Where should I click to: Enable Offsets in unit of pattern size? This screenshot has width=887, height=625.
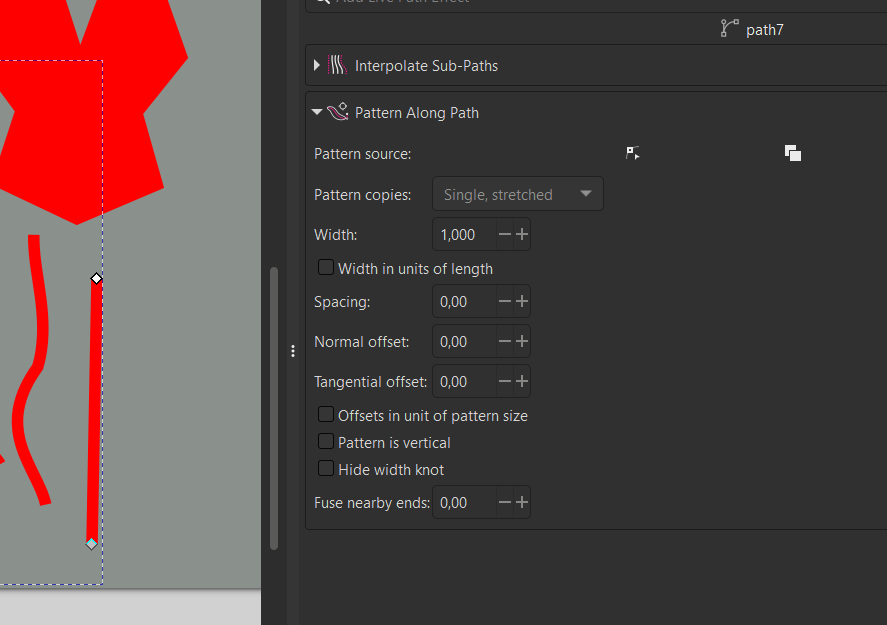pos(326,415)
